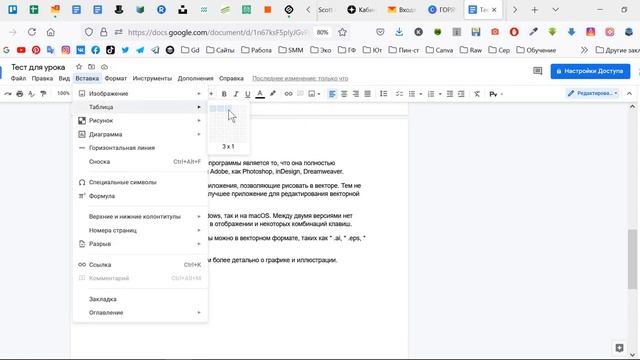
Task: Reload the page in browser
Action: (32, 32)
